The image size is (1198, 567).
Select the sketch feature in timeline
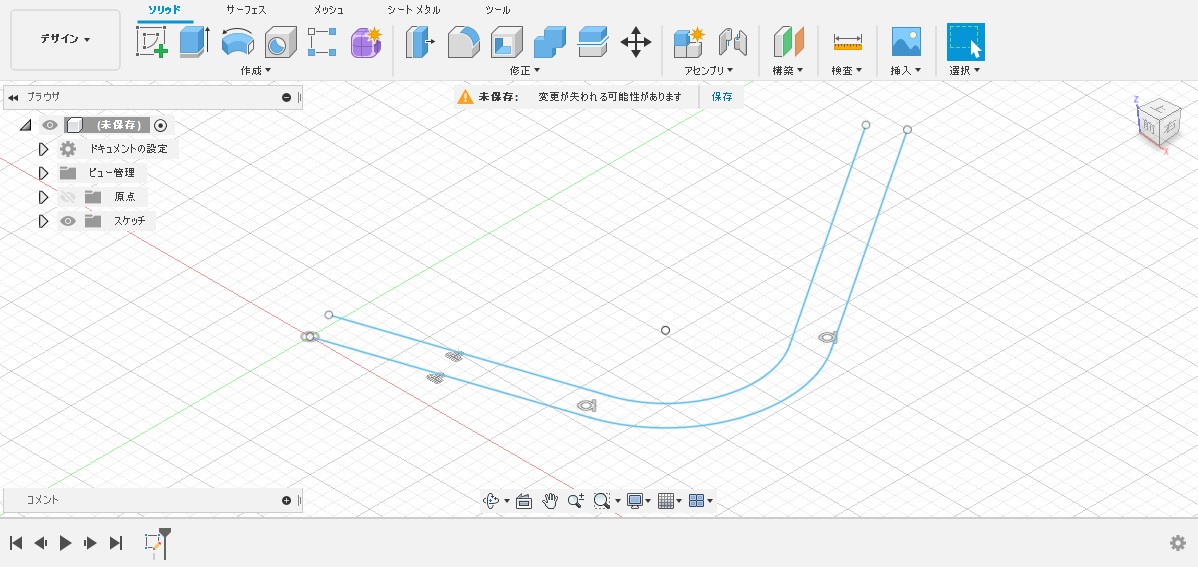coord(153,543)
